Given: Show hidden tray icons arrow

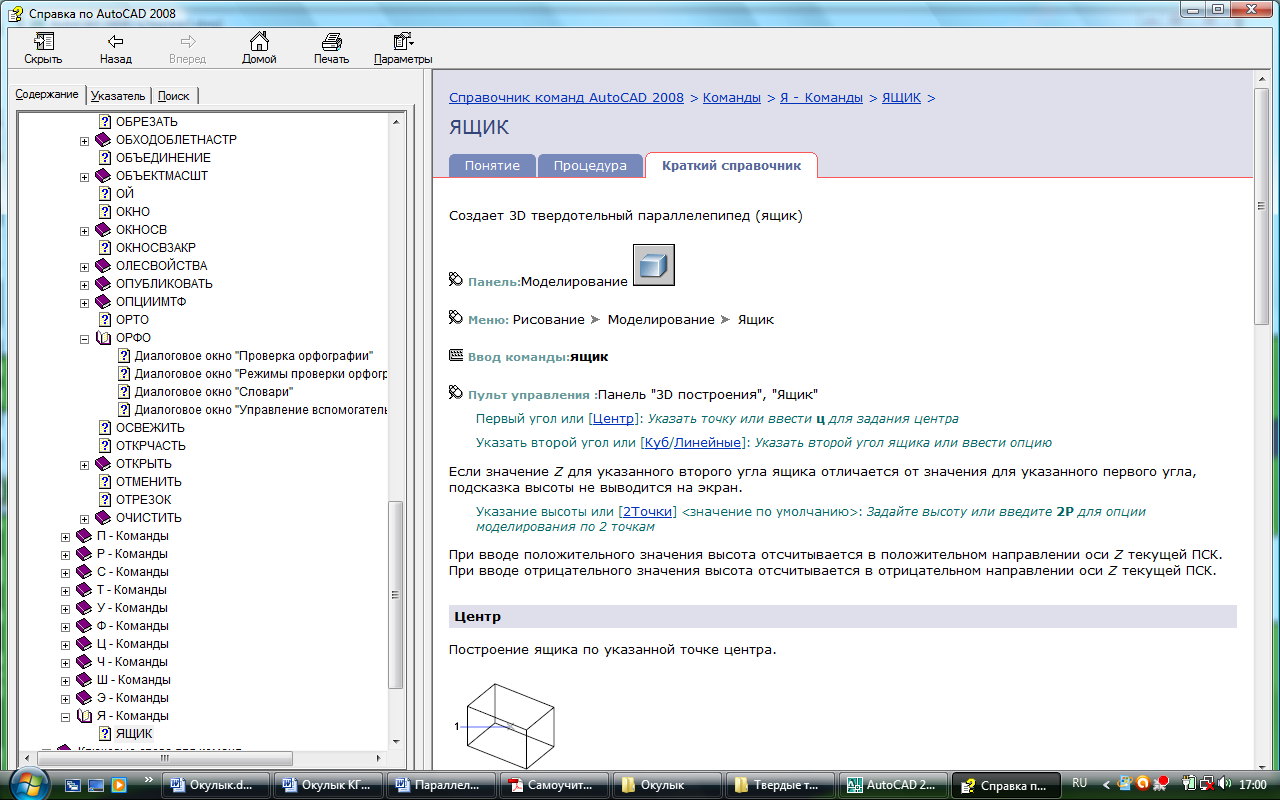Looking at the screenshot, I should pos(1107,784).
